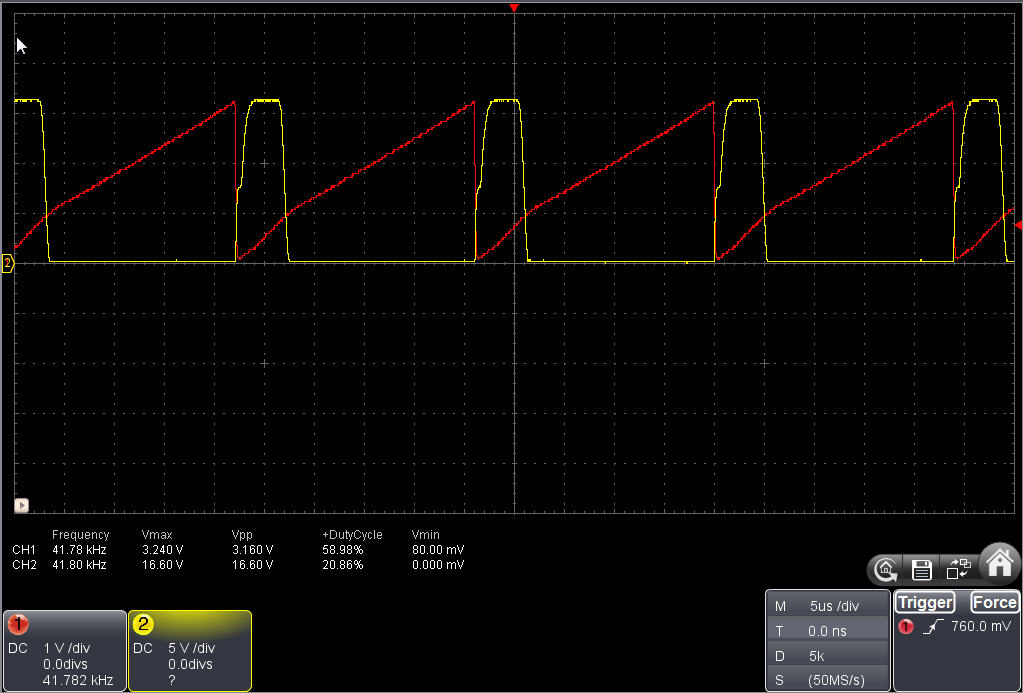This screenshot has height=693, width=1023.
Task: Toggle the channel 1 panel showing 1 V/div
Action: 65,650
